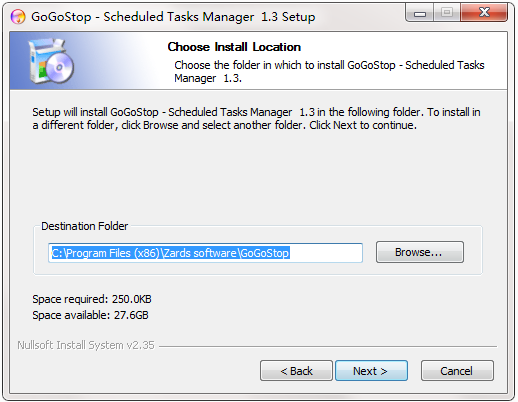This screenshot has width=518, height=402.
Task: Abort setup using the Cancel button
Action: tap(457, 370)
